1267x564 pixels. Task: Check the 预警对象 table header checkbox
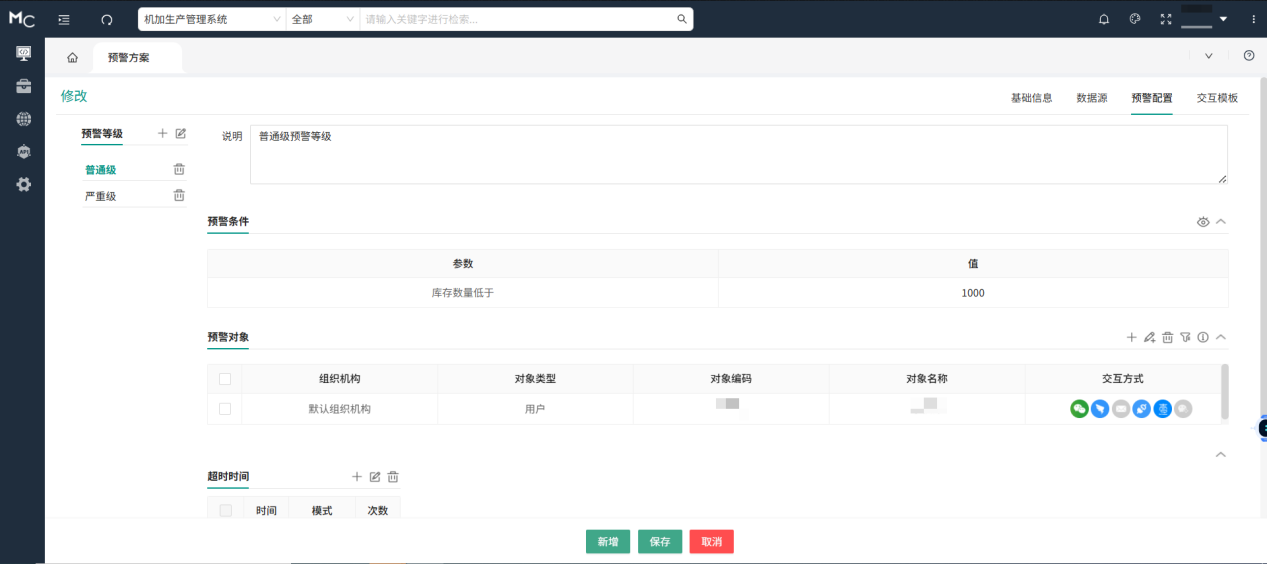coord(225,379)
